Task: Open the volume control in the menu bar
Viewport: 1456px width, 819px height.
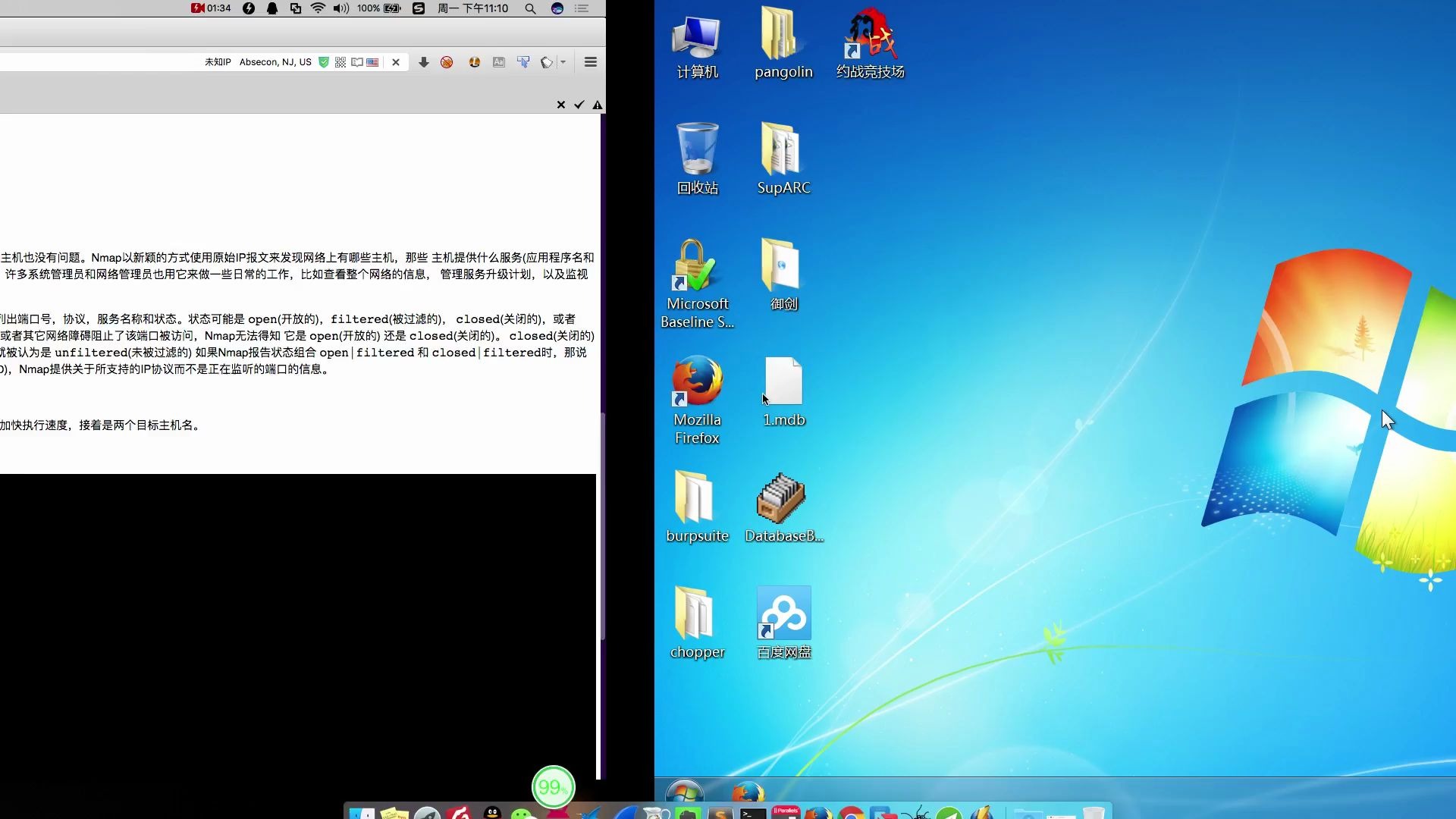Action: [x=341, y=8]
